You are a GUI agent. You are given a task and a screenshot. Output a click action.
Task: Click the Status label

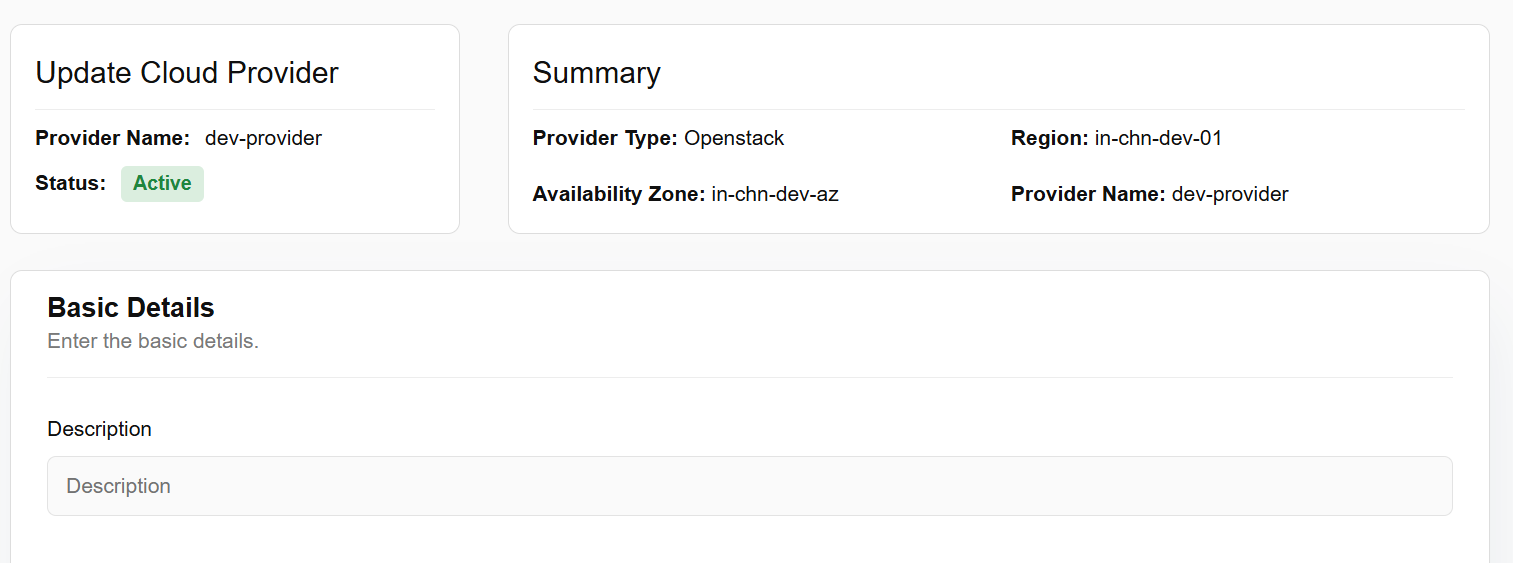tap(70, 183)
